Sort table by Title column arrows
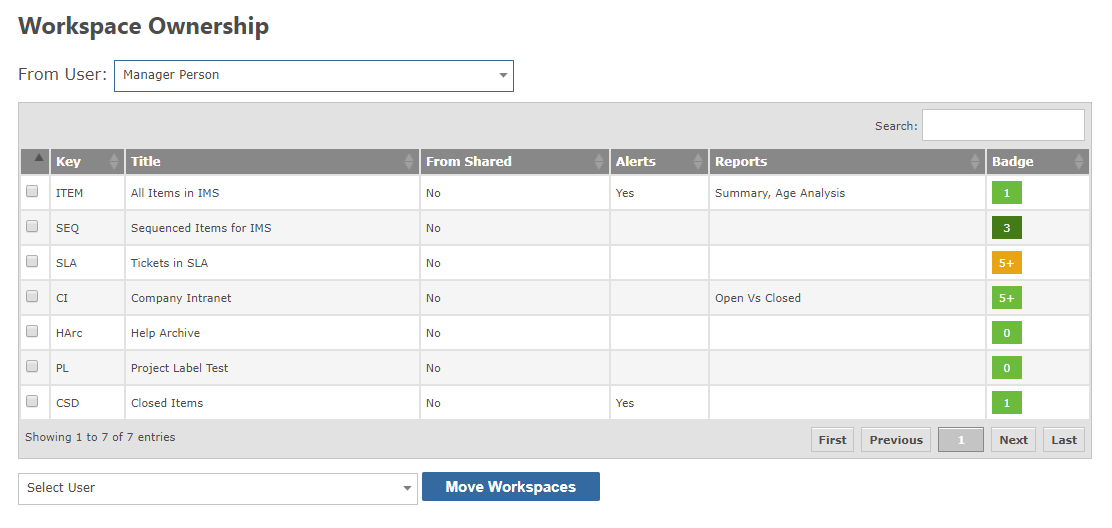The width and height of the screenshot is (1112, 528). pos(409,162)
